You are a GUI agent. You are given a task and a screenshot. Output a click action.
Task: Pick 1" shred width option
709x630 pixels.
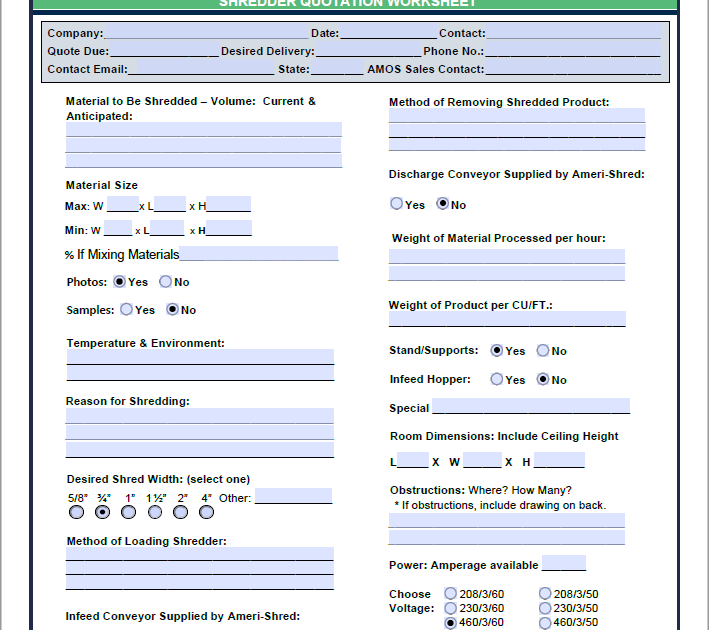[128, 512]
